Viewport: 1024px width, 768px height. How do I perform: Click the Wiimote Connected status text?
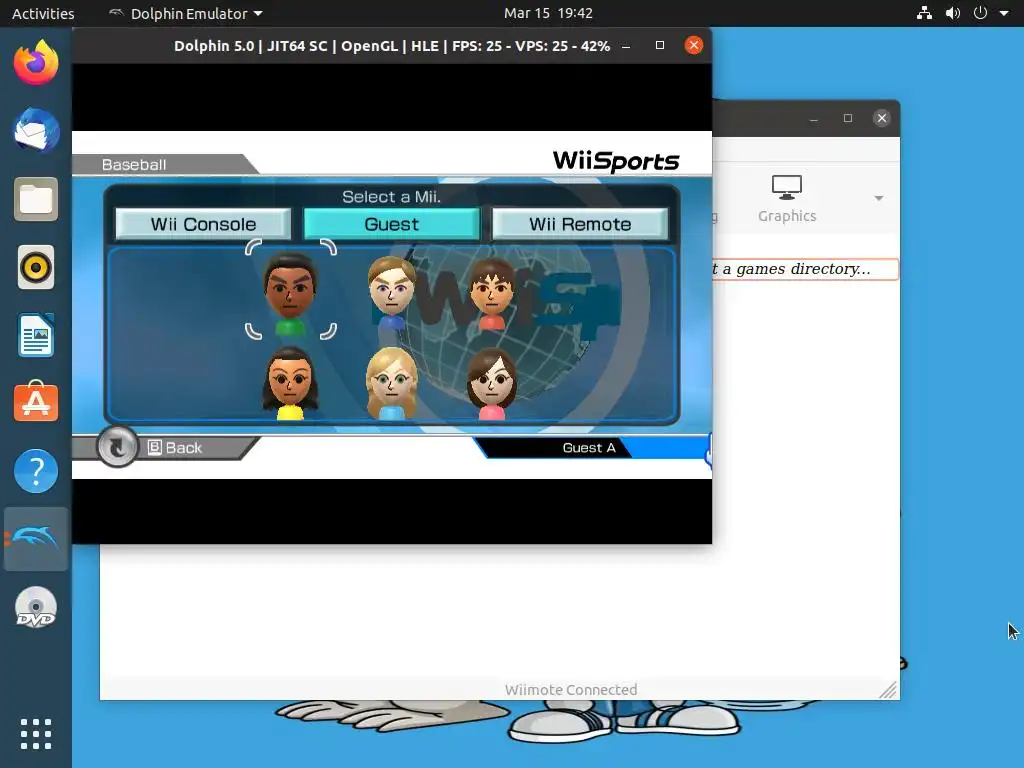[571, 690]
